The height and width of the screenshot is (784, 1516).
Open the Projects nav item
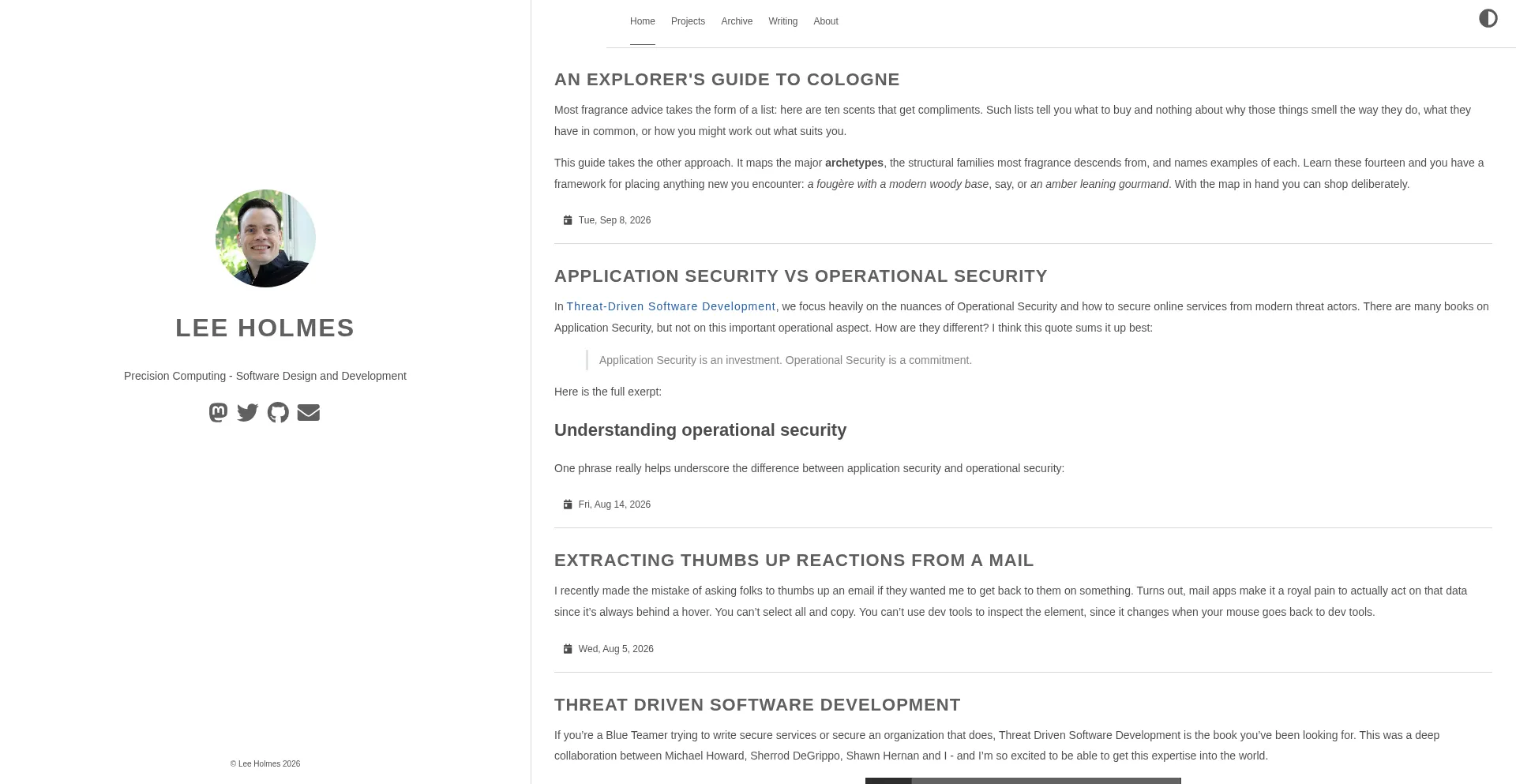pos(688,21)
